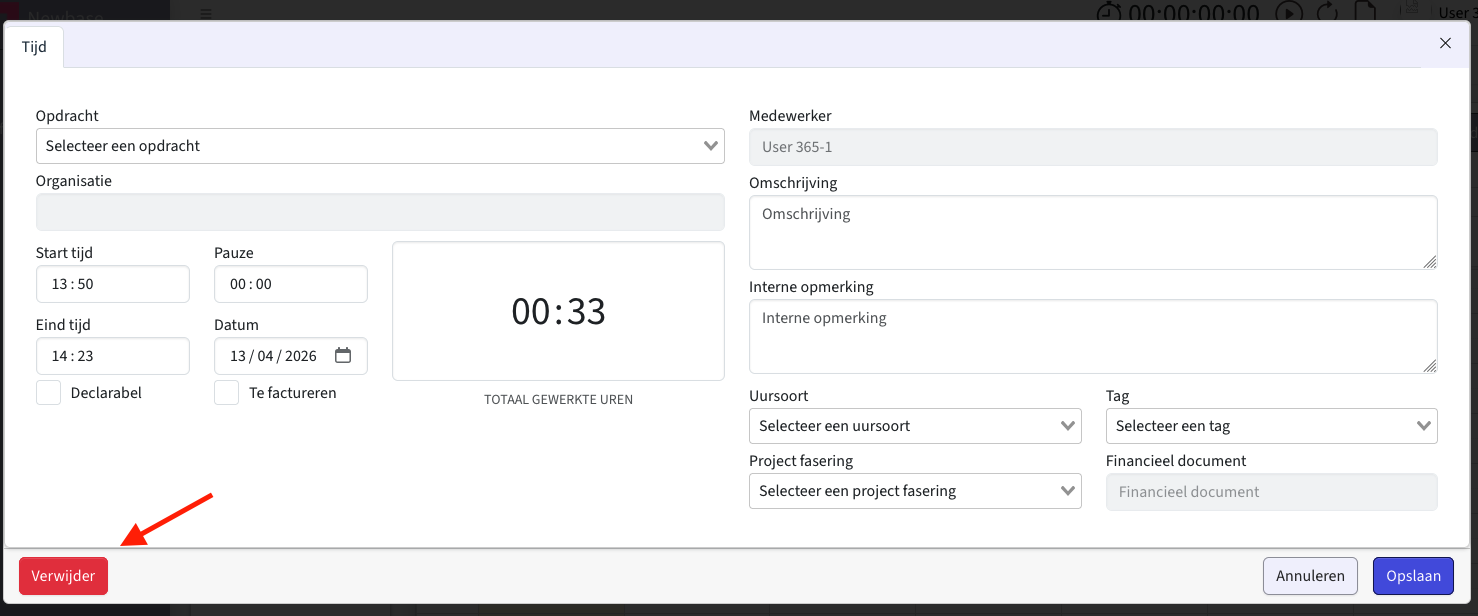Open the Tag dropdown
Viewport: 1478px width, 616px height.
[1271, 426]
